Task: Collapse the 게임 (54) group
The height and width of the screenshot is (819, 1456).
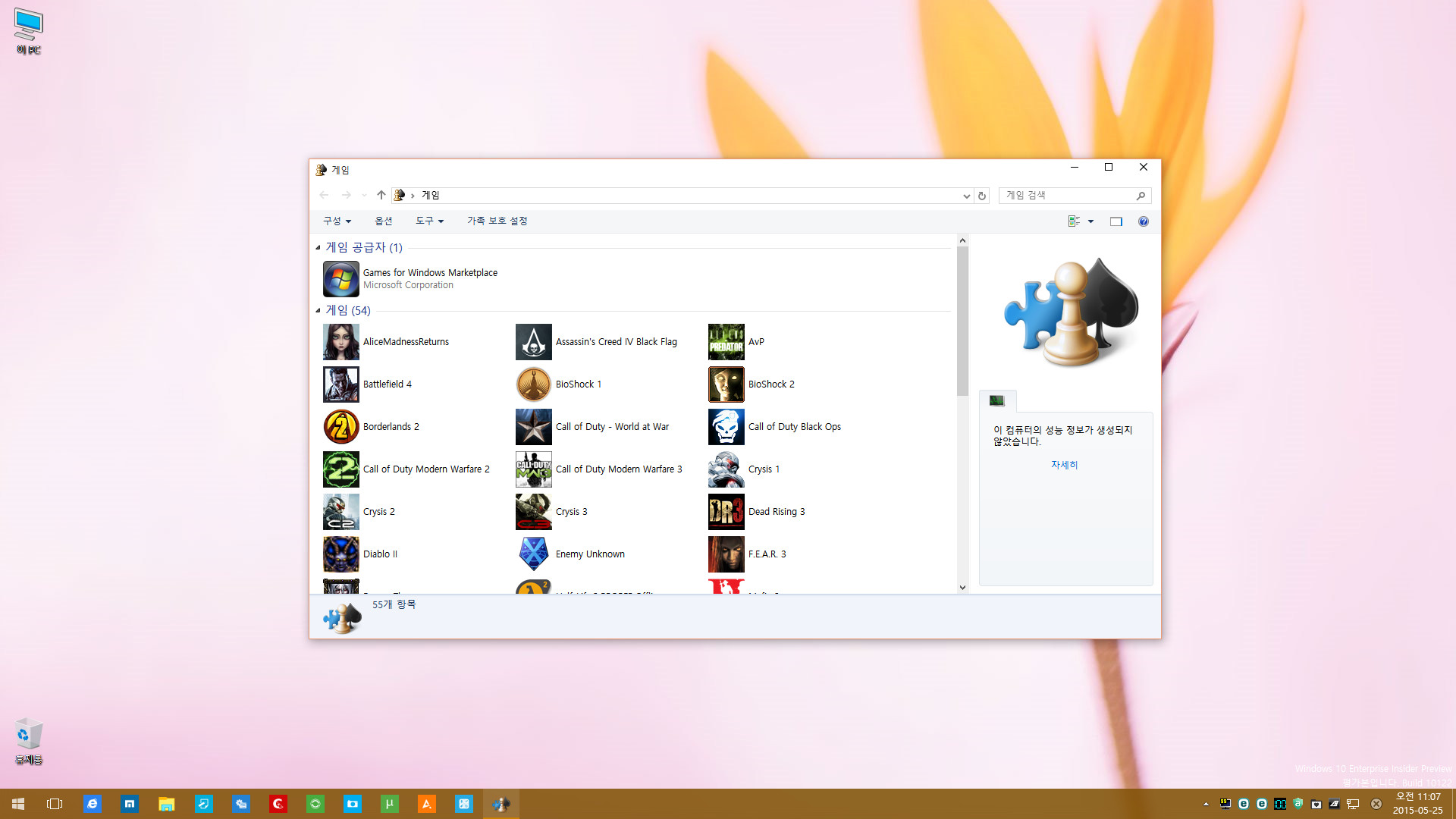Action: (x=318, y=310)
